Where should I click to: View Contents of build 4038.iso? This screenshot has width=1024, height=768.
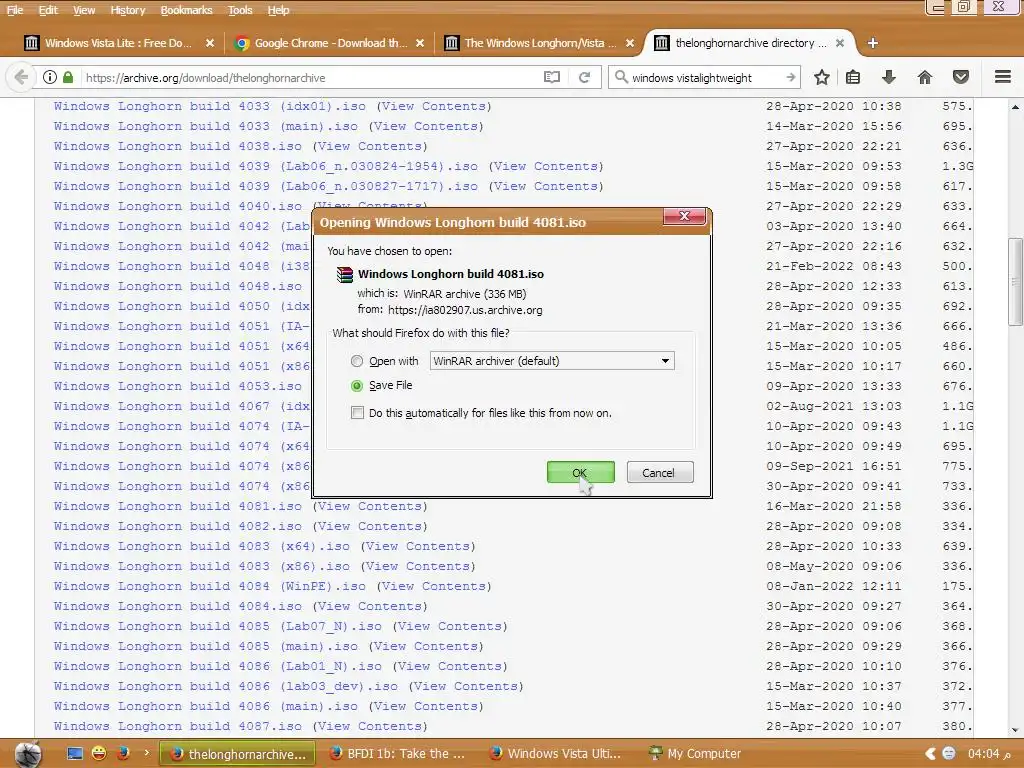[x=370, y=146]
